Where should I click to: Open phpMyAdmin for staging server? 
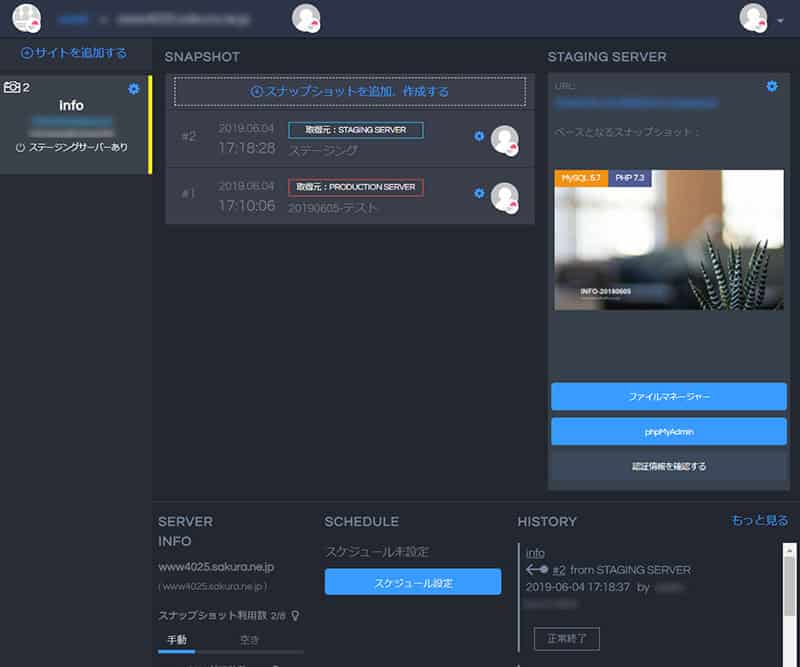[668, 432]
